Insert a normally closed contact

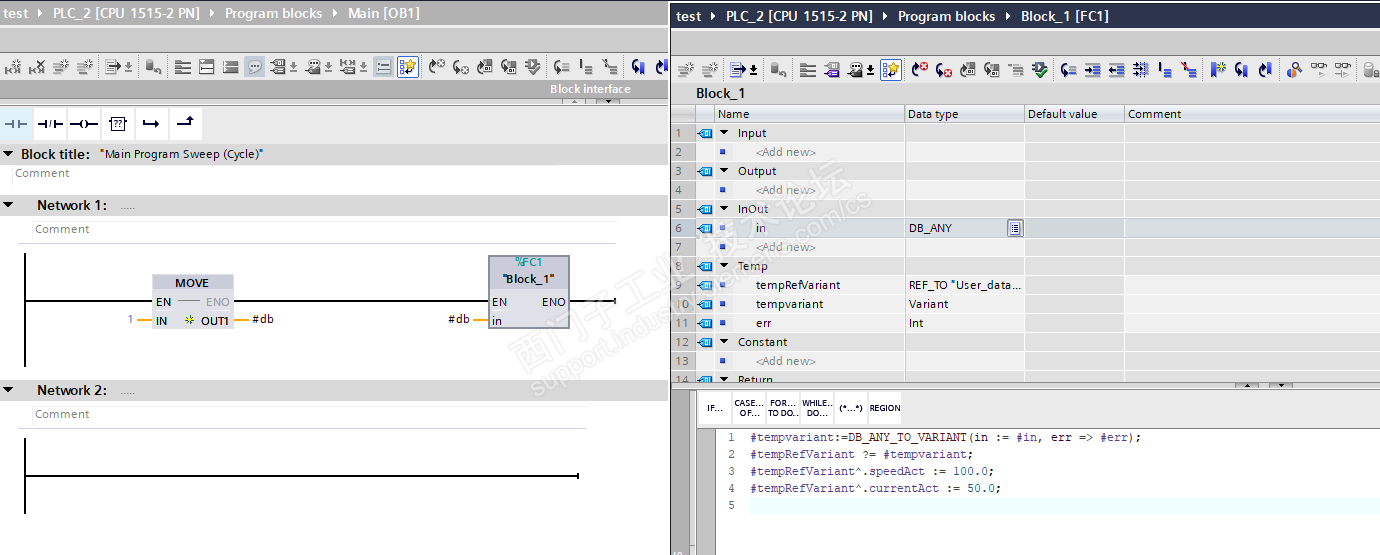pos(50,123)
